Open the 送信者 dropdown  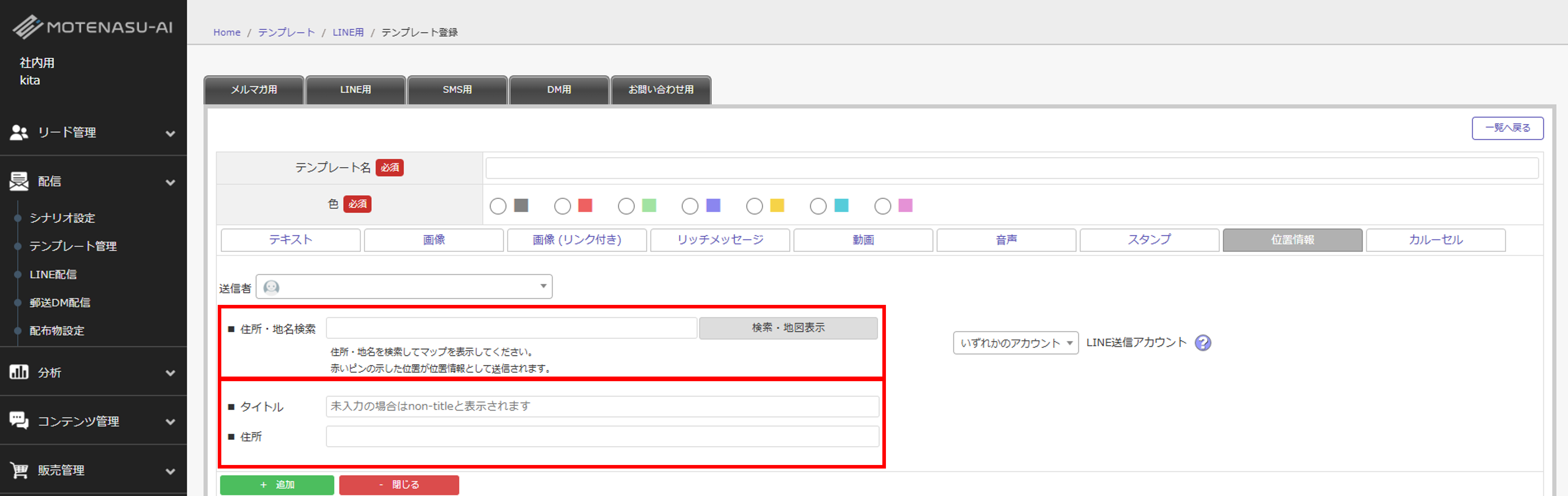pyautogui.click(x=404, y=287)
